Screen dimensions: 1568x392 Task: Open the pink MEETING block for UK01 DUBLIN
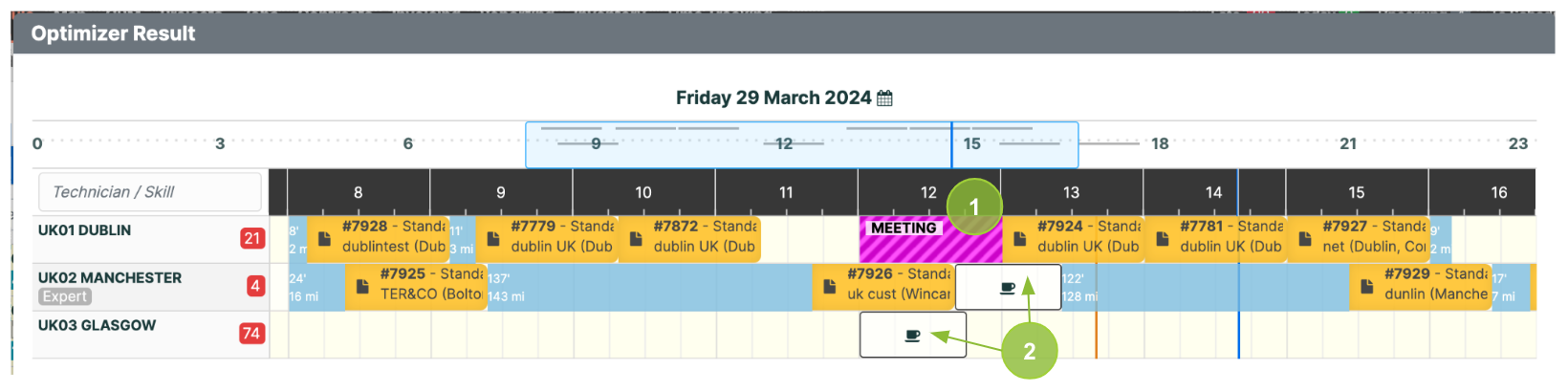click(x=930, y=239)
